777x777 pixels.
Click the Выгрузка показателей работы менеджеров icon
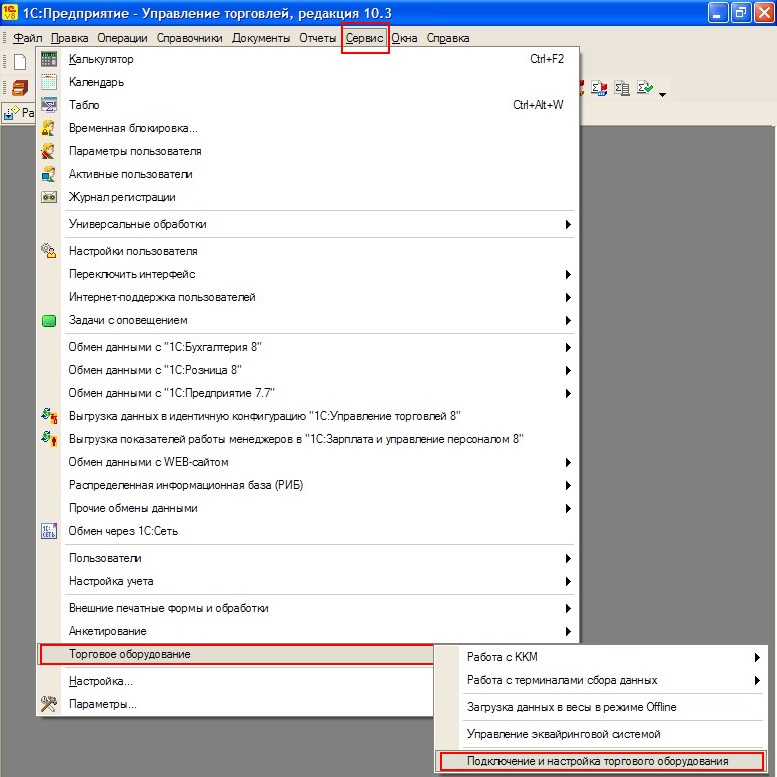(49, 439)
